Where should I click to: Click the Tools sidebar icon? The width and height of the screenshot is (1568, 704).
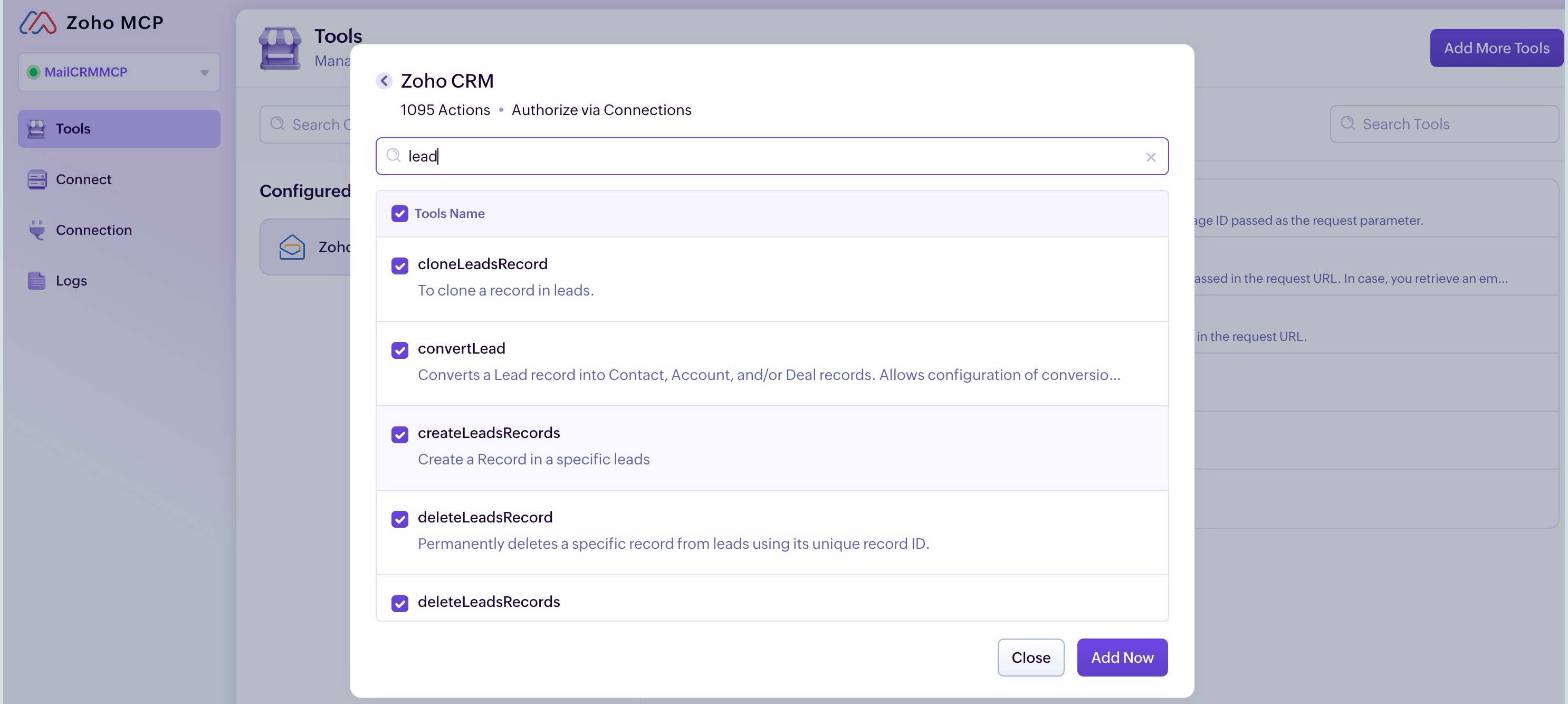[36, 128]
